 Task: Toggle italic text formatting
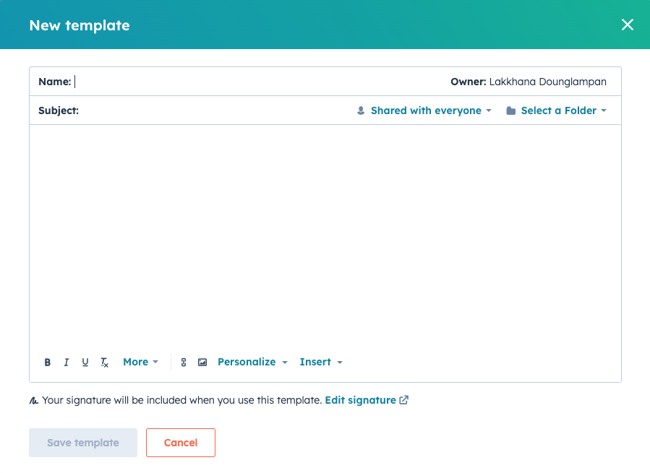pos(66,362)
